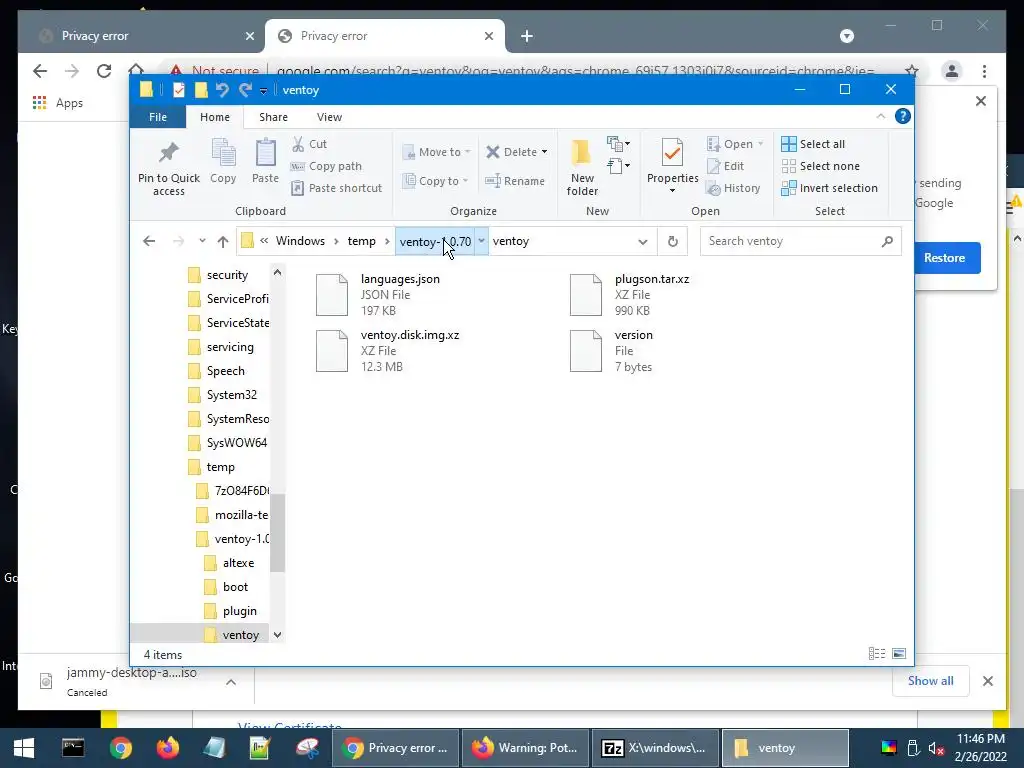
Task: Click the Cut command
Action: pos(309,144)
